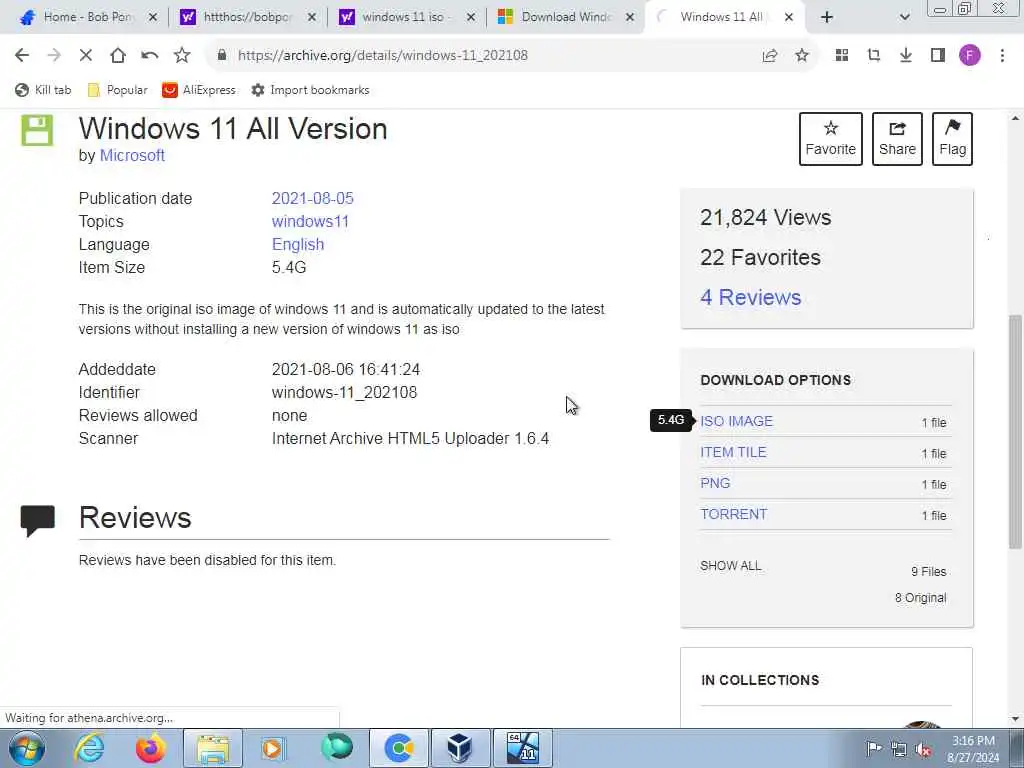Click Import bookmarks in bookmark bar
This screenshot has height=768, width=1024.
311,90
